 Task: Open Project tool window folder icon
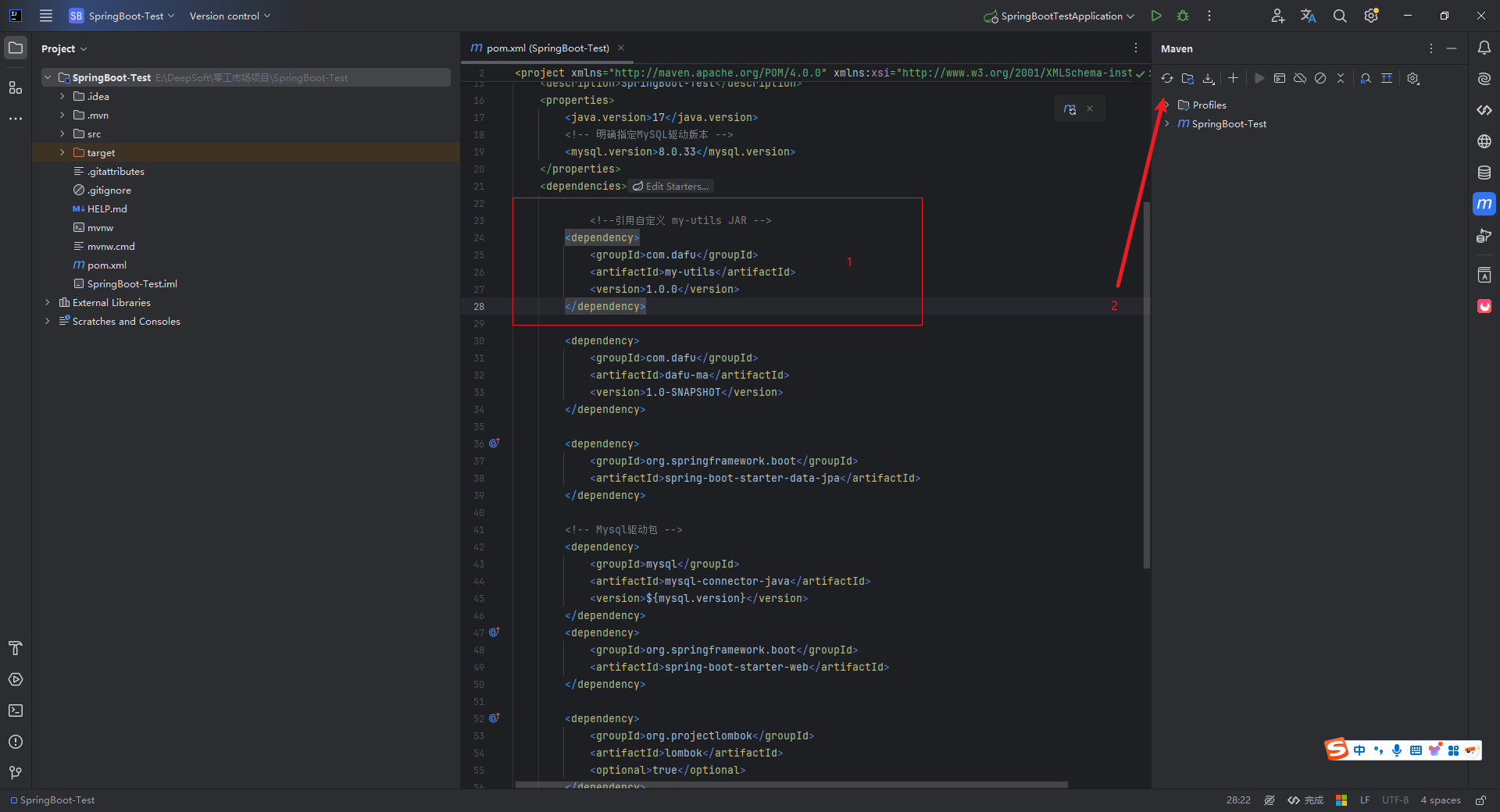coord(16,48)
